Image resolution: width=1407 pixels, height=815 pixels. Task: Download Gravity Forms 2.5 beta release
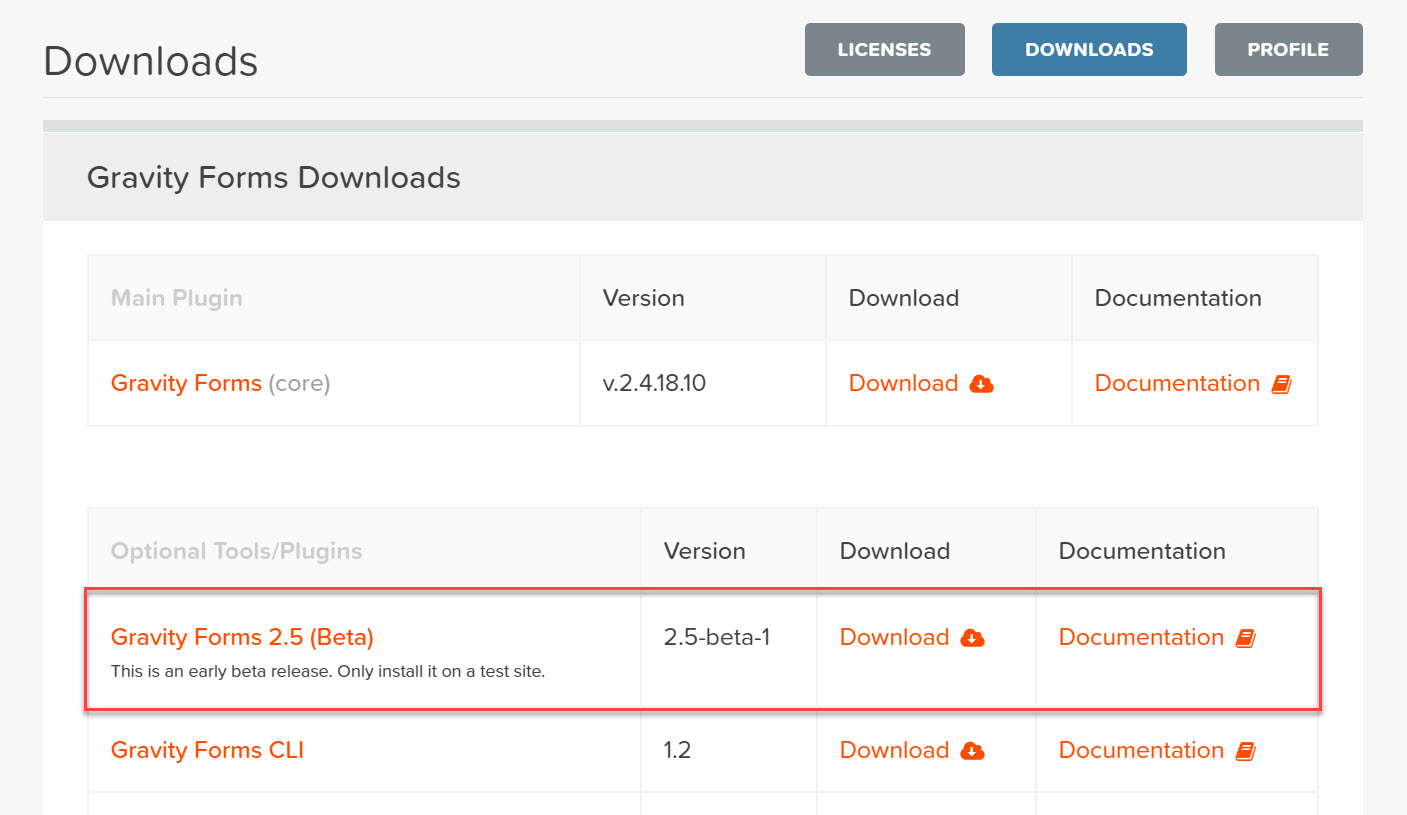coord(894,637)
